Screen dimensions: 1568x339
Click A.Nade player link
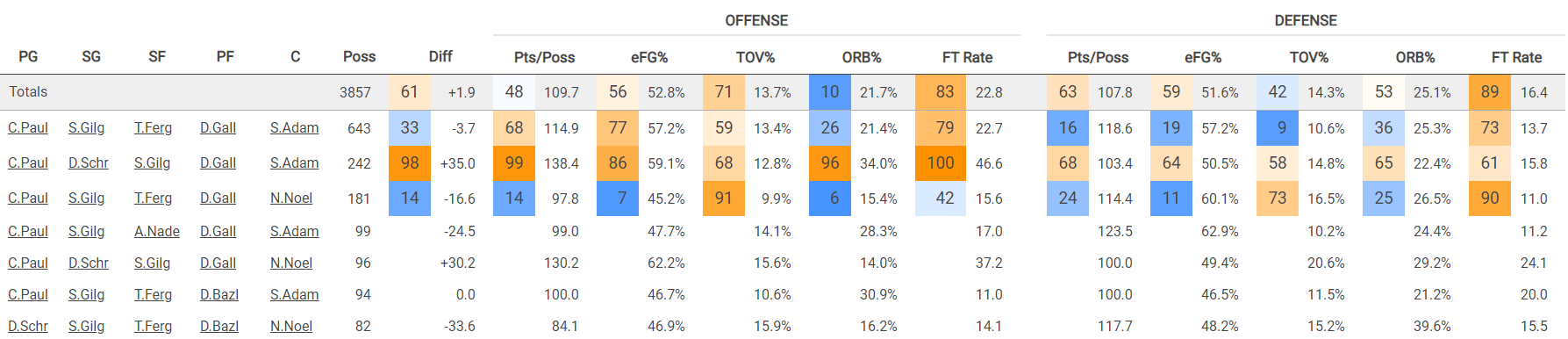[x=157, y=232]
